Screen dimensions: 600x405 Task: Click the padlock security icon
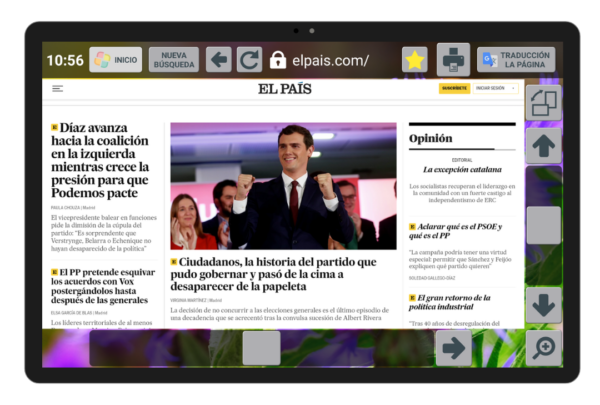click(278, 60)
